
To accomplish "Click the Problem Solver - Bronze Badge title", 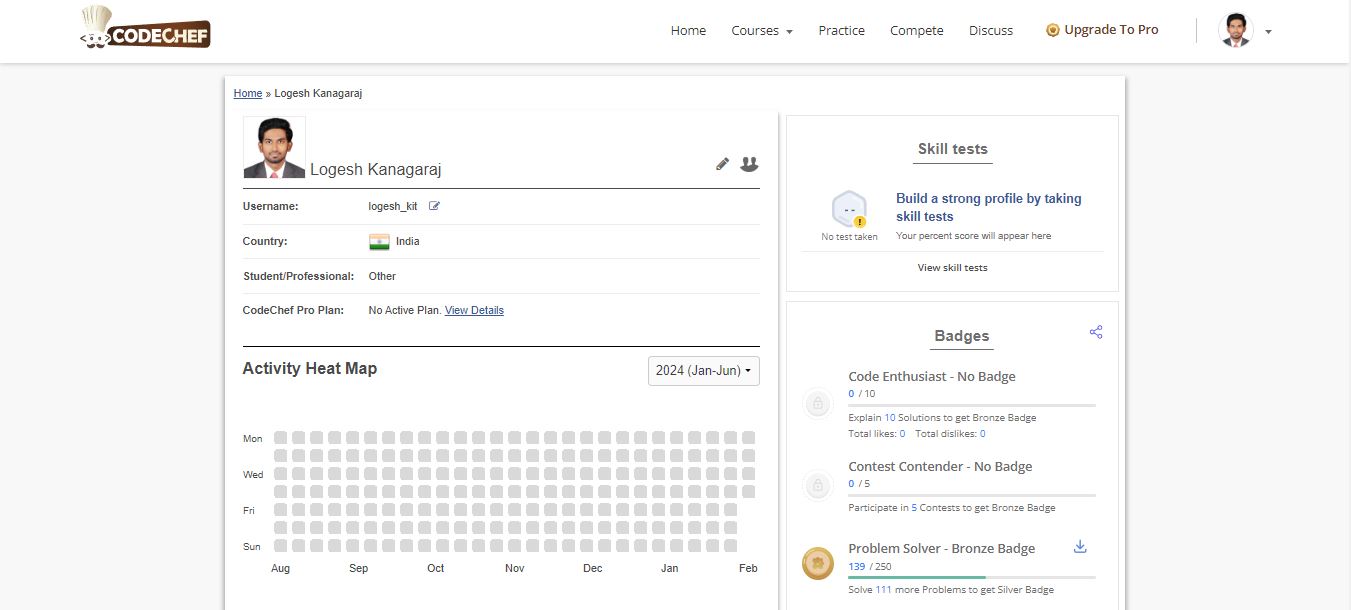I will 942,549.
